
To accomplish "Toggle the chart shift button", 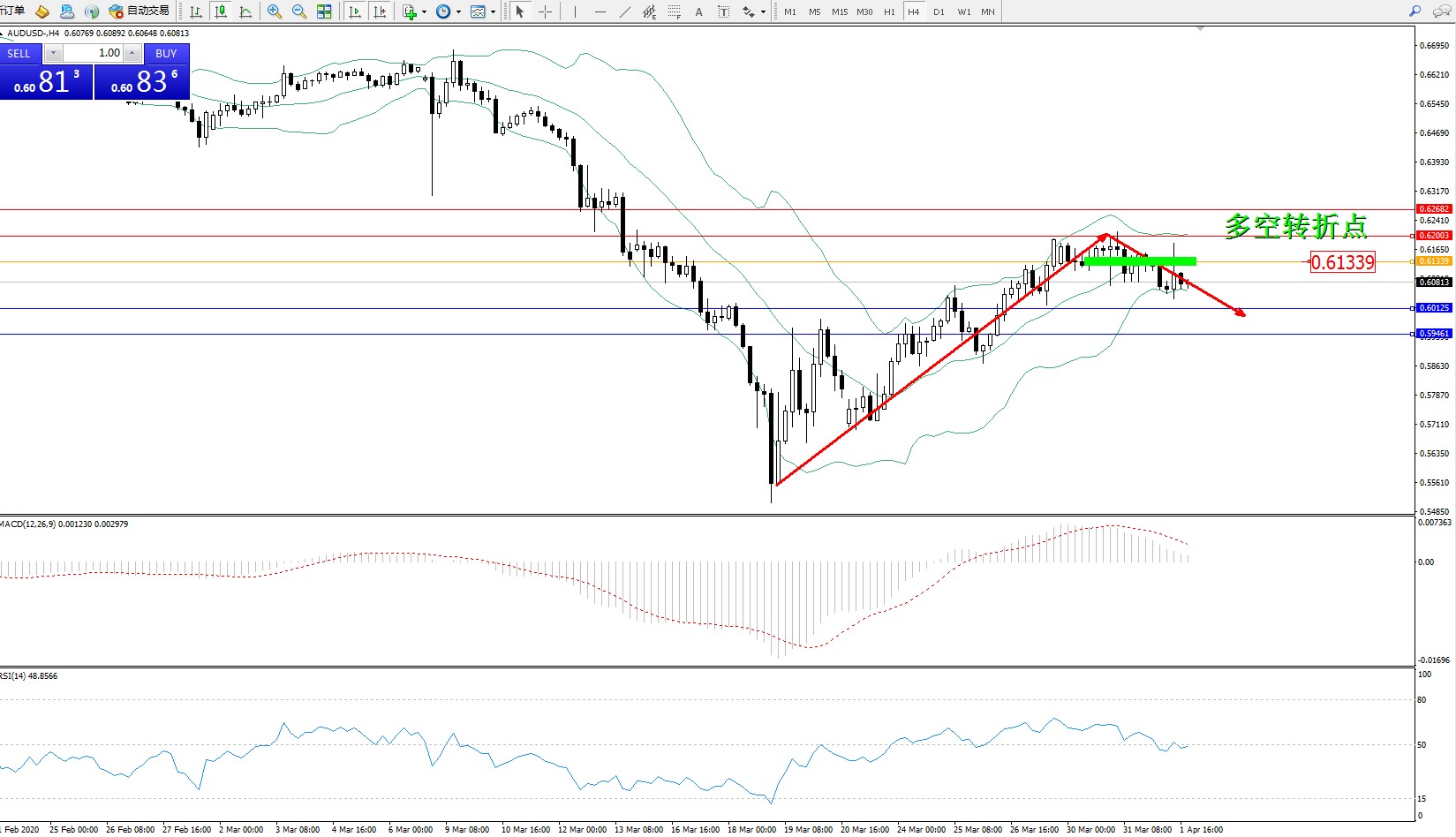I will pyautogui.click(x=380, y=11).
